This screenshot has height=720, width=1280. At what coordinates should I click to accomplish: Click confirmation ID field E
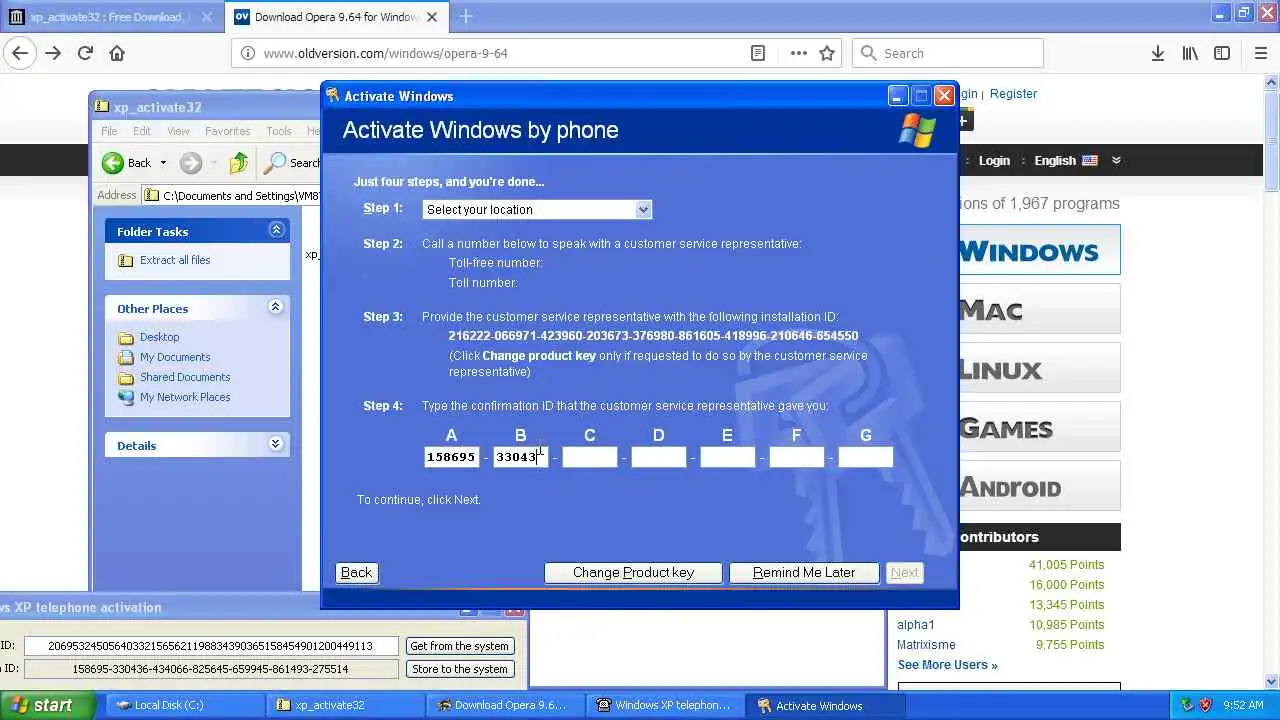[727, 457]
